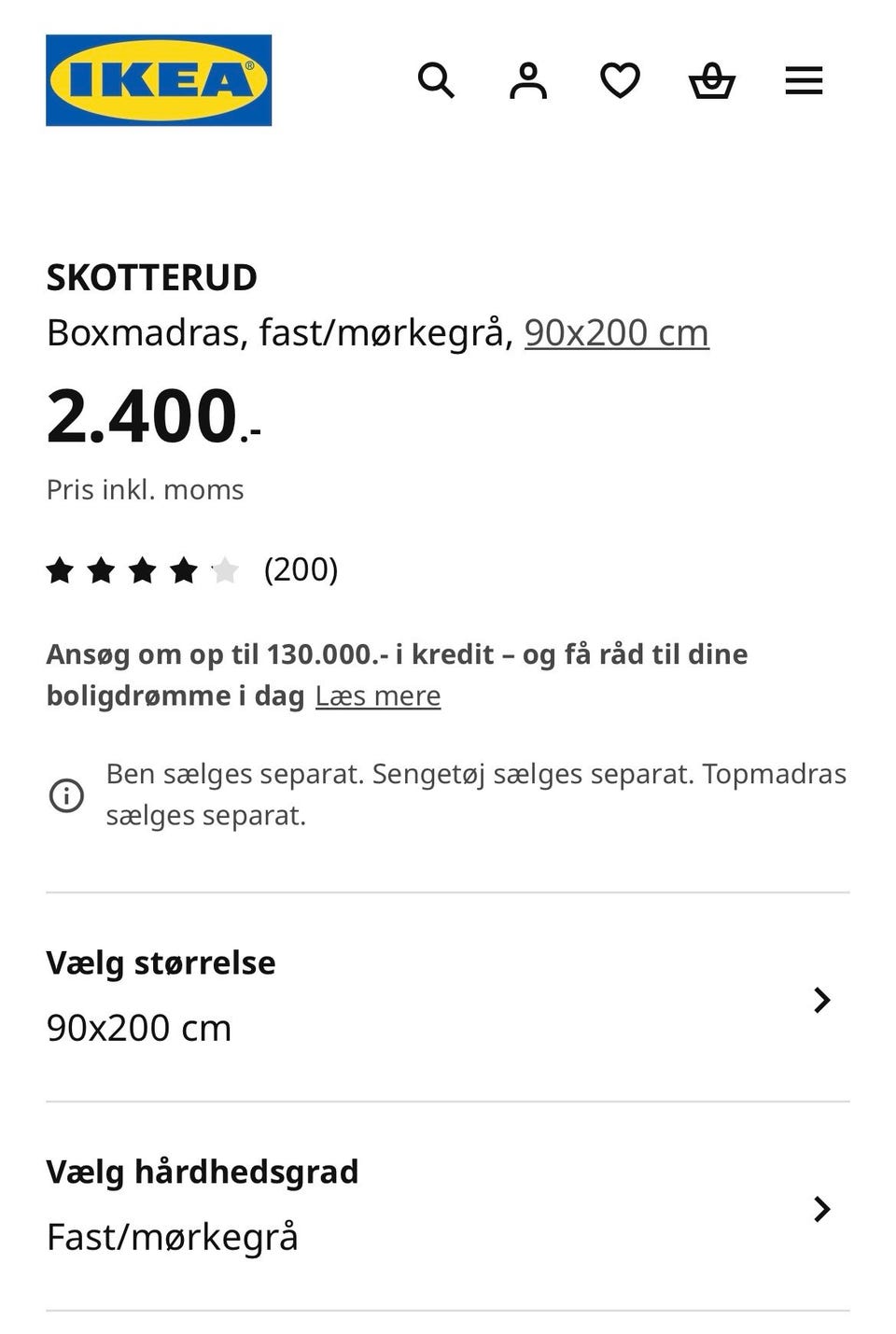Expand the Vælg størrelse chevron arrow
Viewport: 896px width, 1334px height.
tap(821, 1000)
